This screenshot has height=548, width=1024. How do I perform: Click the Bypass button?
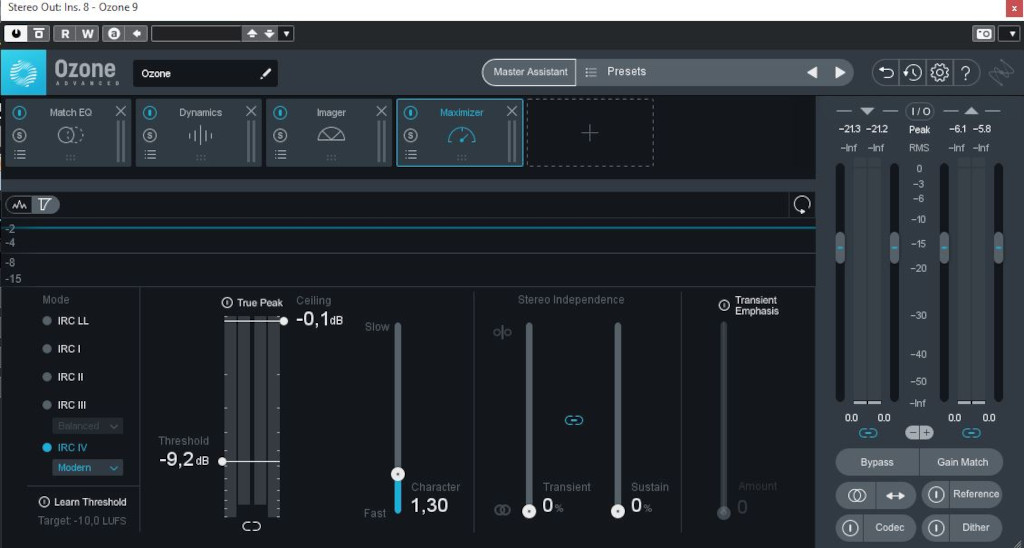(876, 462)
